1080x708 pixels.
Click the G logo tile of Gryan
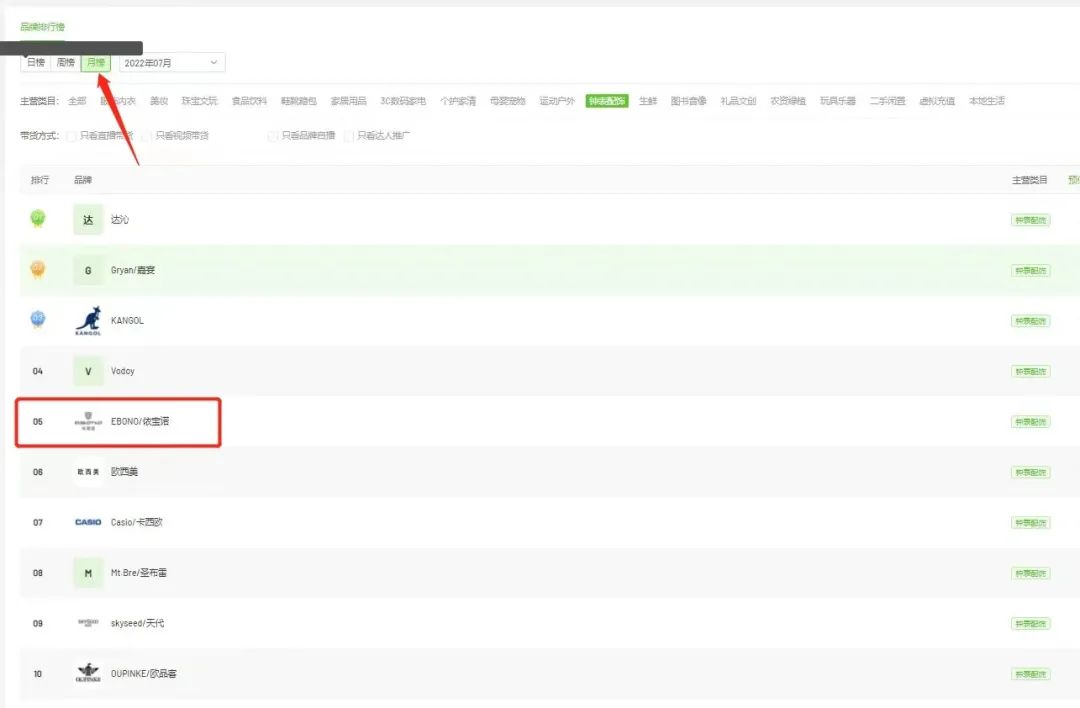pyautogui.click(x=88, y=271)
